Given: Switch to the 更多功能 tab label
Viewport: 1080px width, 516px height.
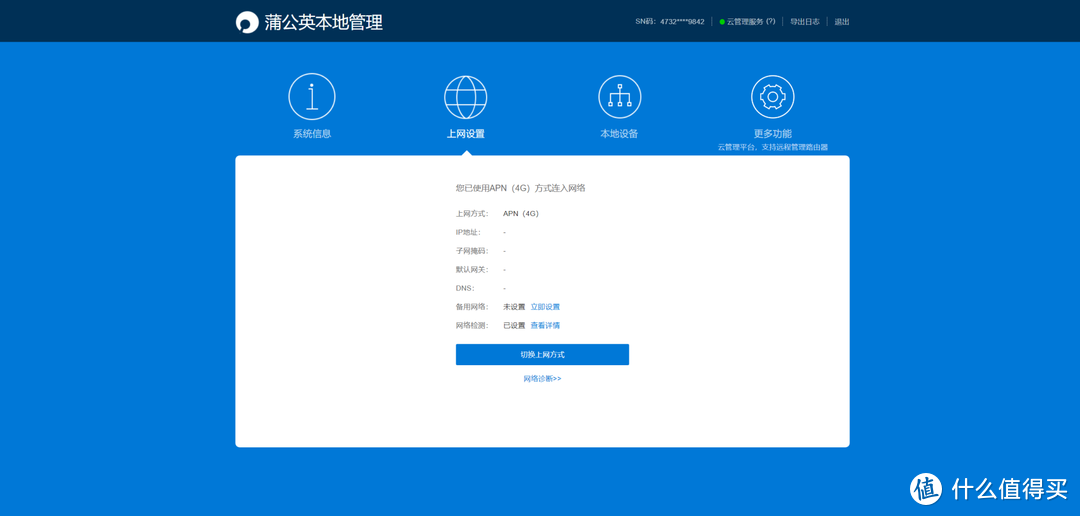Looking at the screenshot, I should (x=772, y=134).
